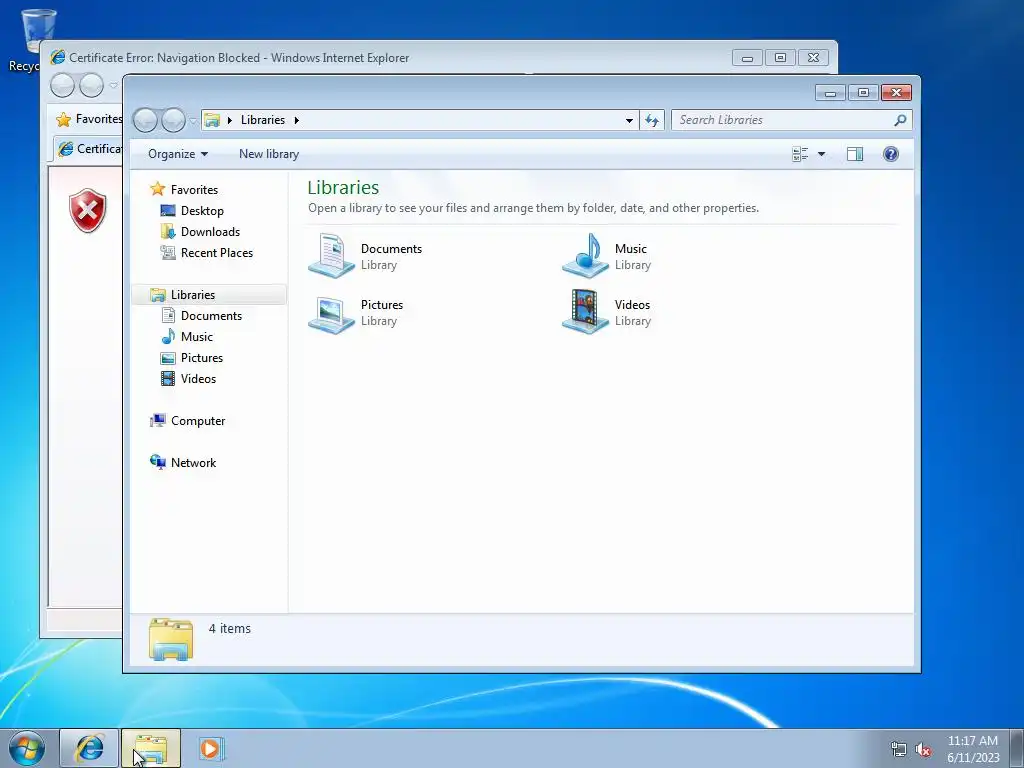
Task: Select Recent Places in navigation pane
Action: [x=217, y=253]
